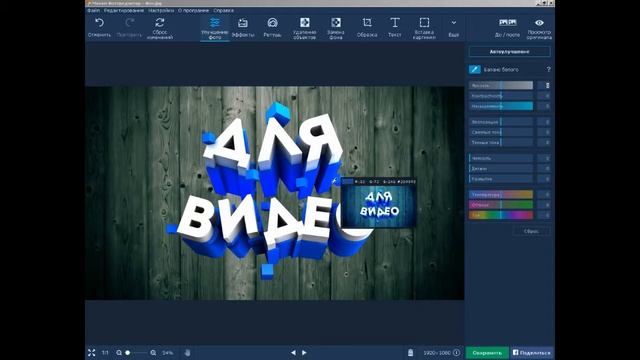Screen dimensions: 640x360
Task: Adjust the Светлые тона highlights slider
Action: coord(501,132)
